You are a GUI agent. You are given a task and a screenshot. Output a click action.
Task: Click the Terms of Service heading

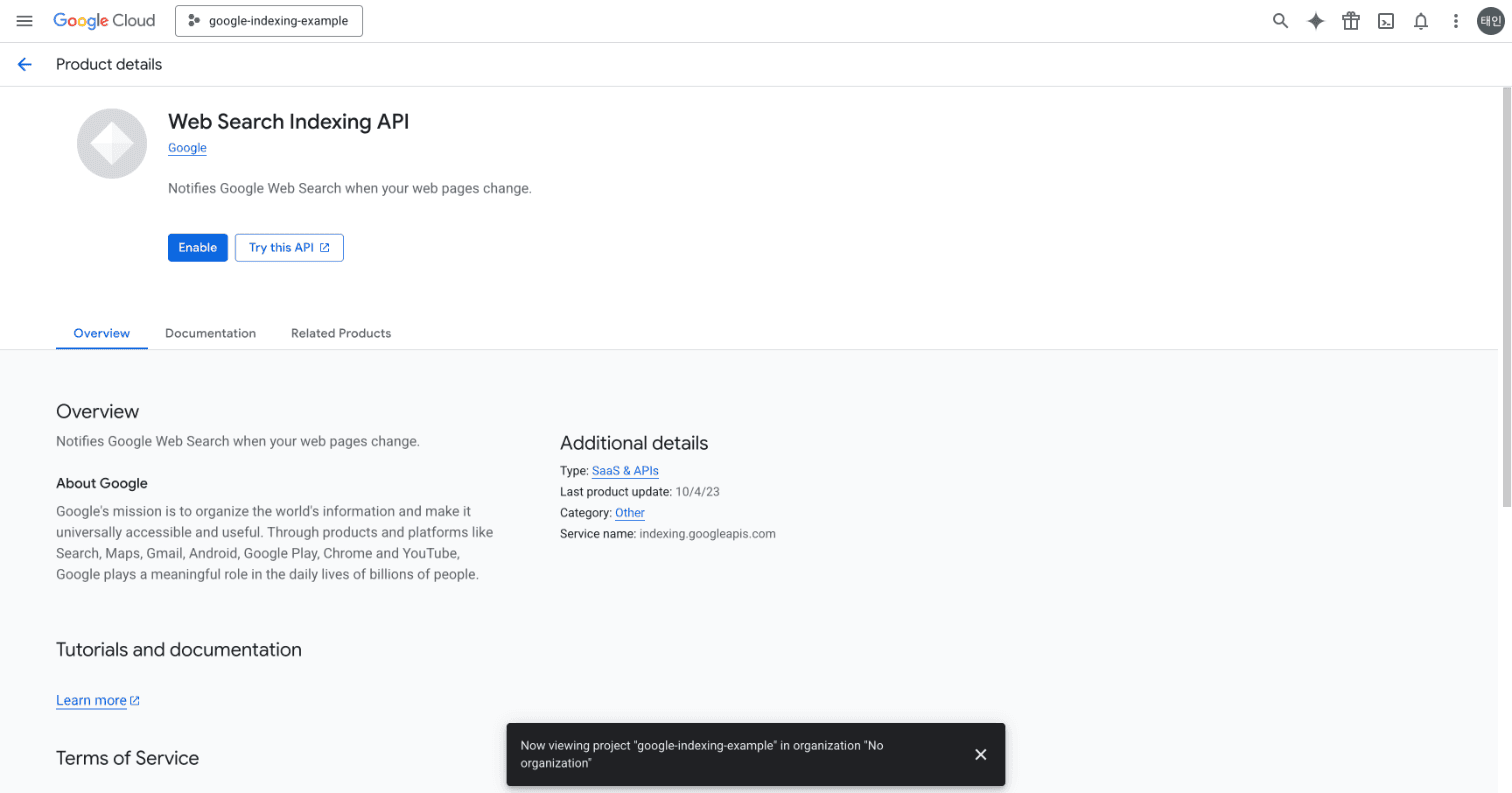coord(128,758)
